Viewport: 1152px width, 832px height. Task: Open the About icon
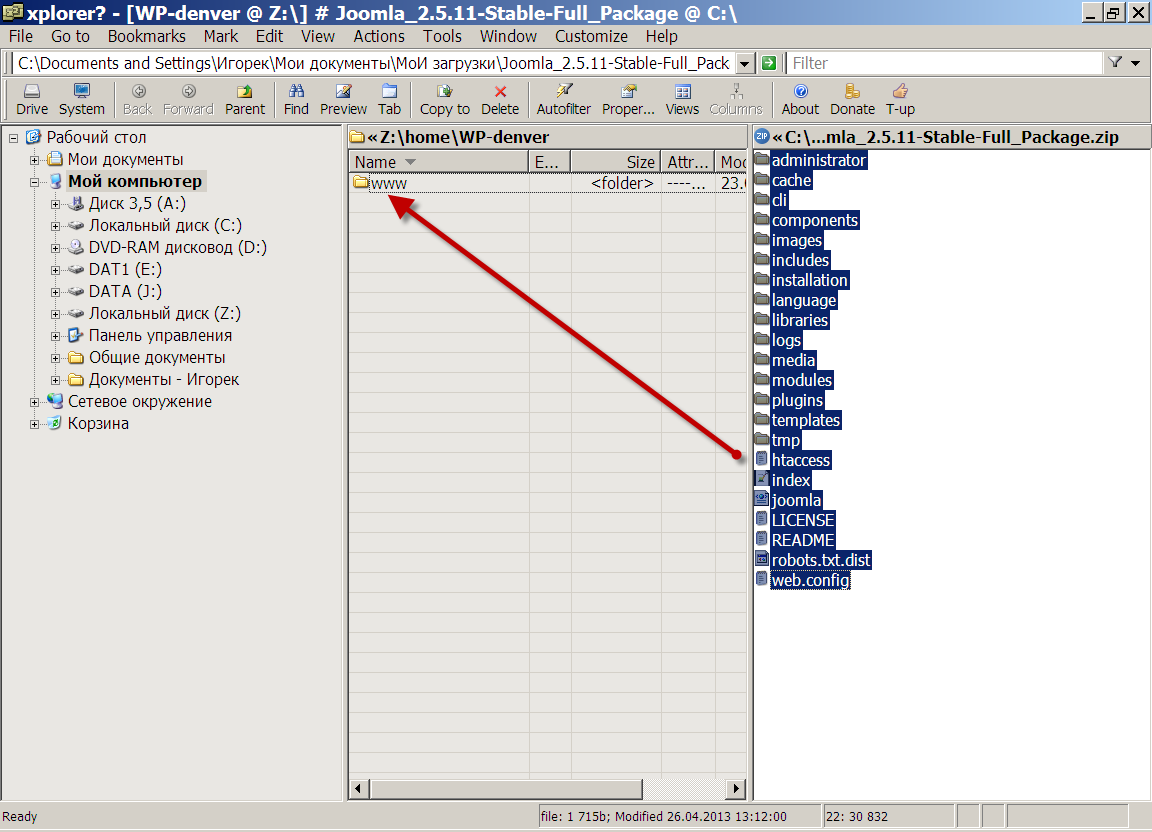point(800,99)
